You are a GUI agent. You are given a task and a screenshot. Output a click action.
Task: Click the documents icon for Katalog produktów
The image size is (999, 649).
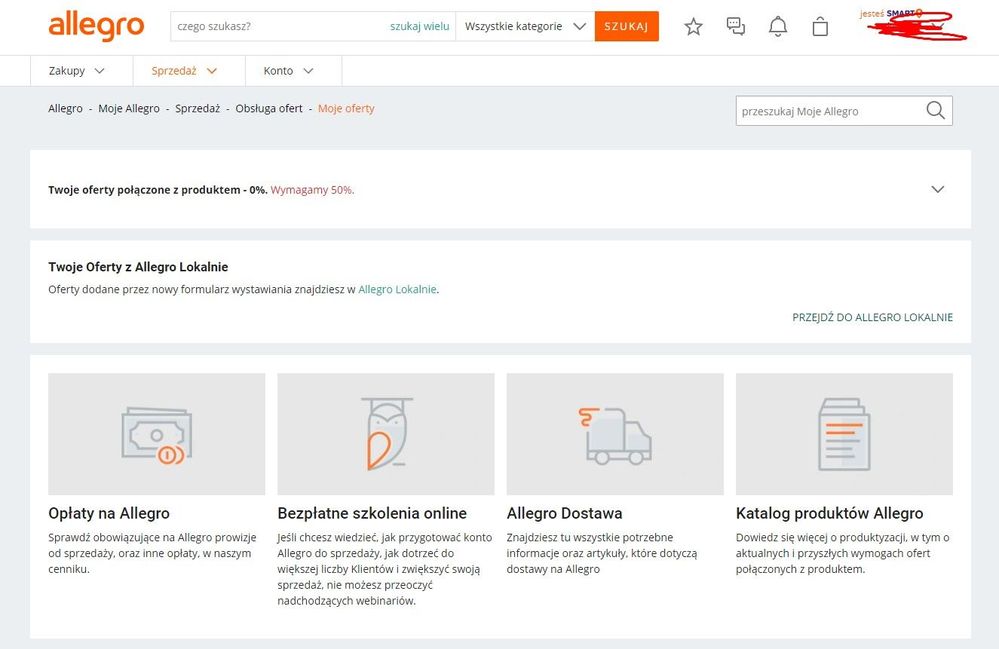(844, 434)
